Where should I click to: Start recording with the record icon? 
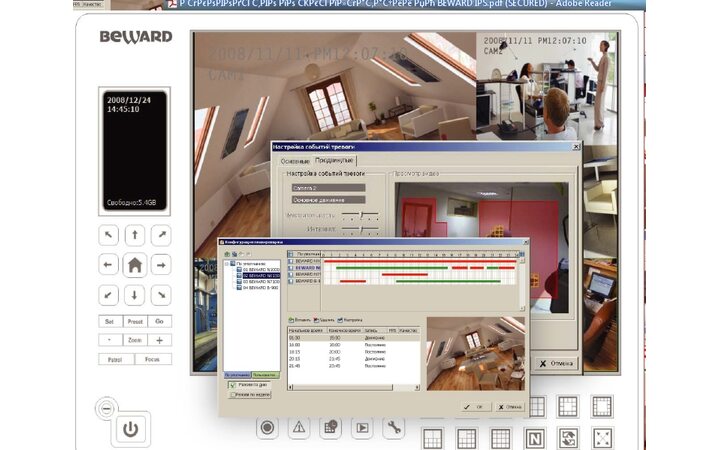(x=267, y=428)
